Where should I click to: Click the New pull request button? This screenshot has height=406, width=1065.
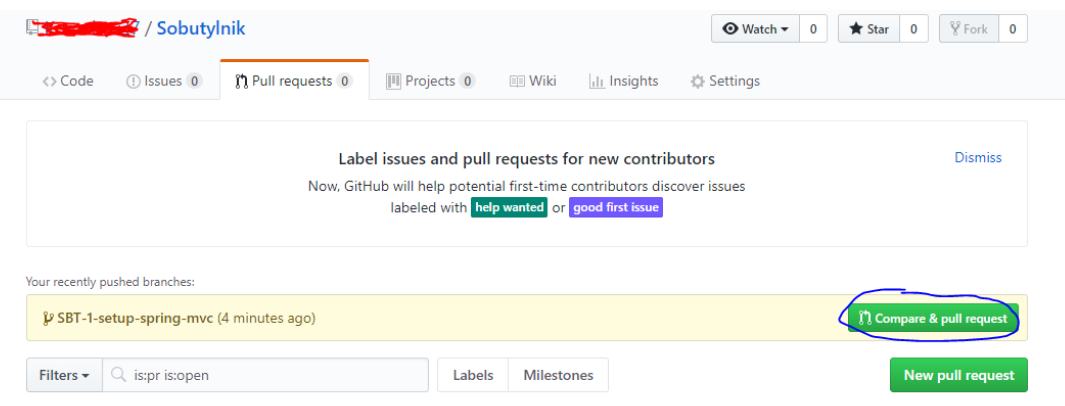958,375
